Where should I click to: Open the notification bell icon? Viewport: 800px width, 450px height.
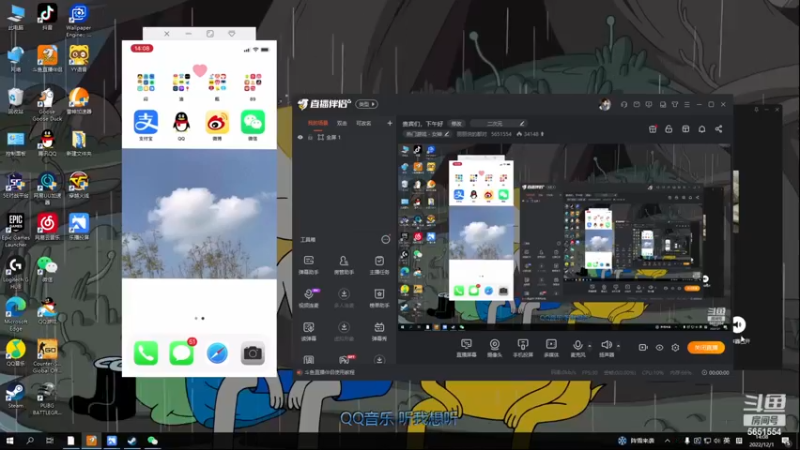tap(702, 129)
